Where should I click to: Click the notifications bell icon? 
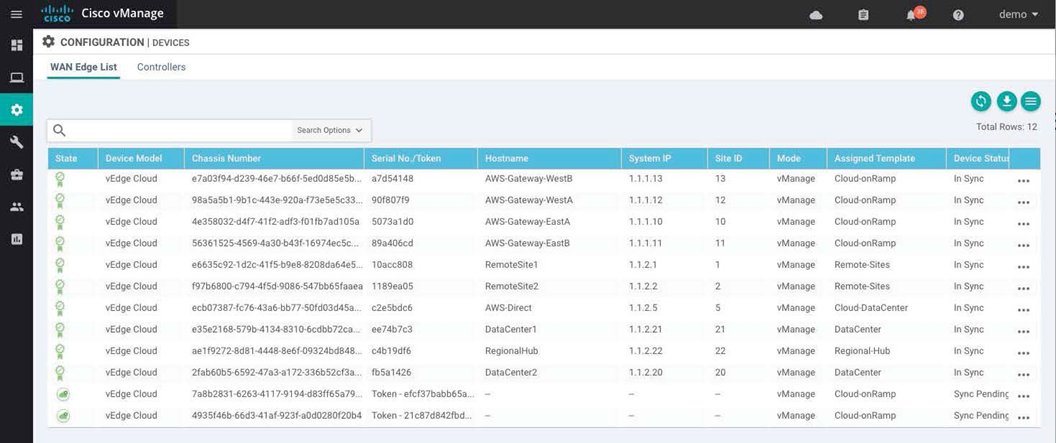pyautogui.click(x=911, y=15)
